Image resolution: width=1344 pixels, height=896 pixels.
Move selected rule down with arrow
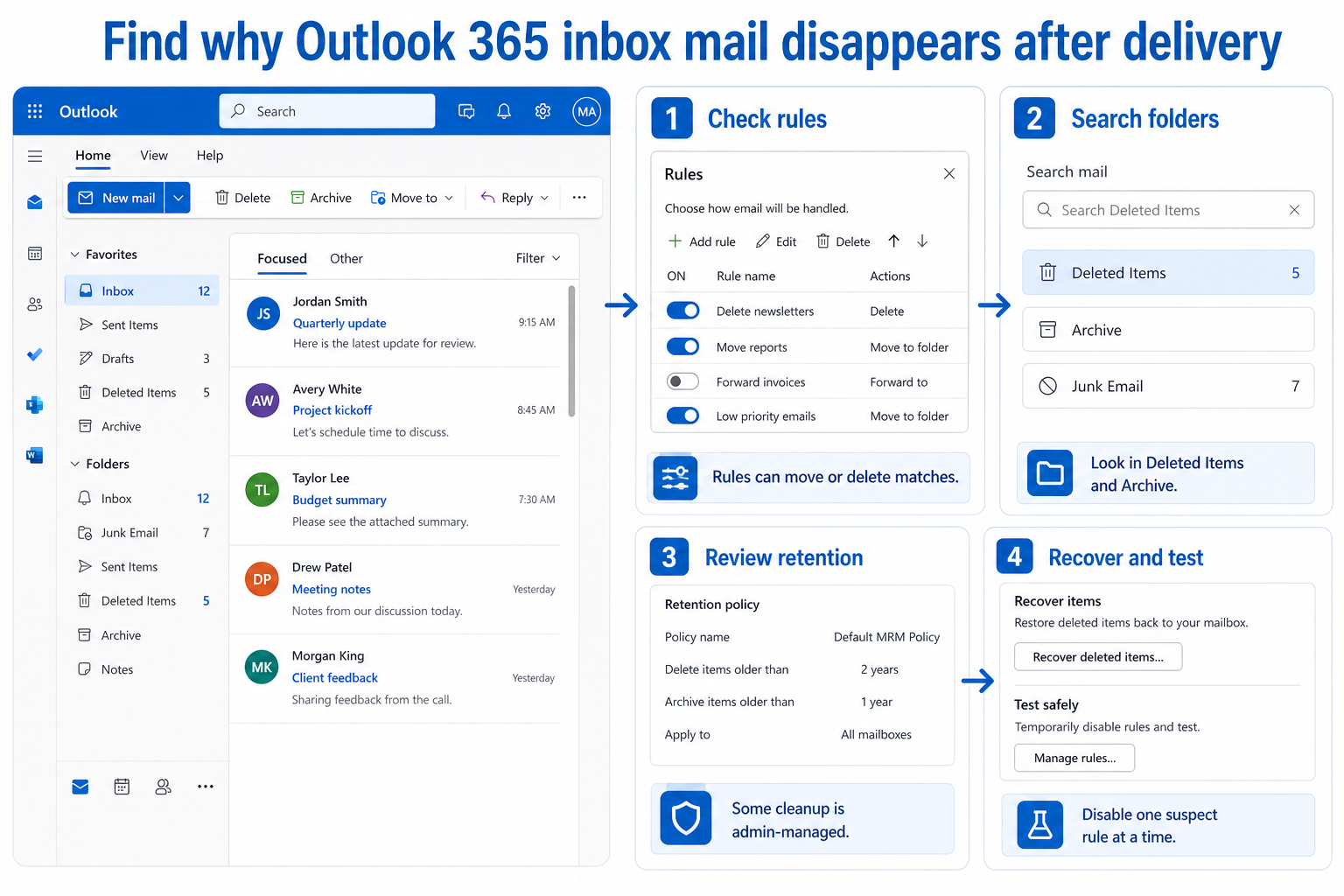922,241
